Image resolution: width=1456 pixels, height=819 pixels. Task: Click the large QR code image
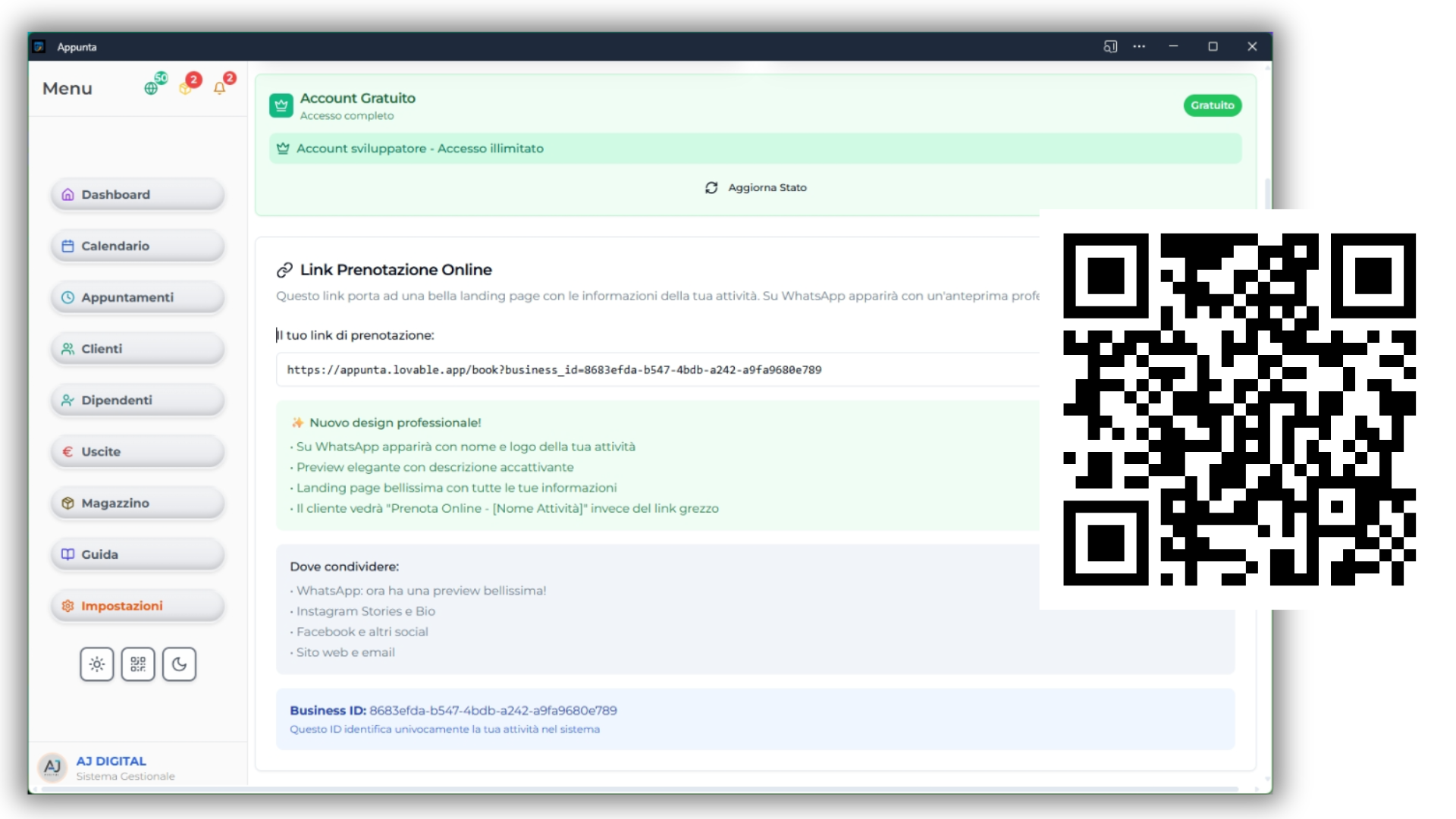coord(1239,409)
